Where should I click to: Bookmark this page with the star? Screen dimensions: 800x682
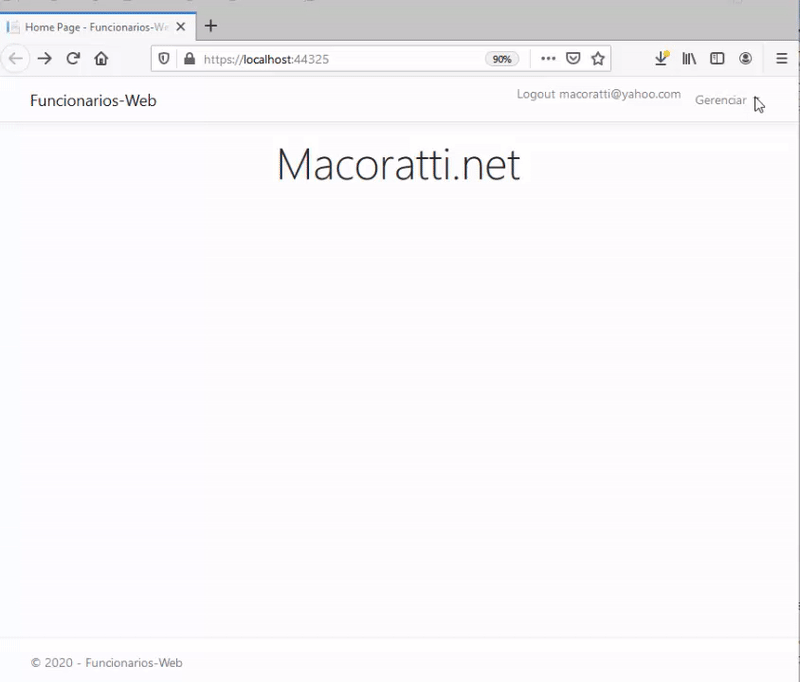[x=597, y=59]
